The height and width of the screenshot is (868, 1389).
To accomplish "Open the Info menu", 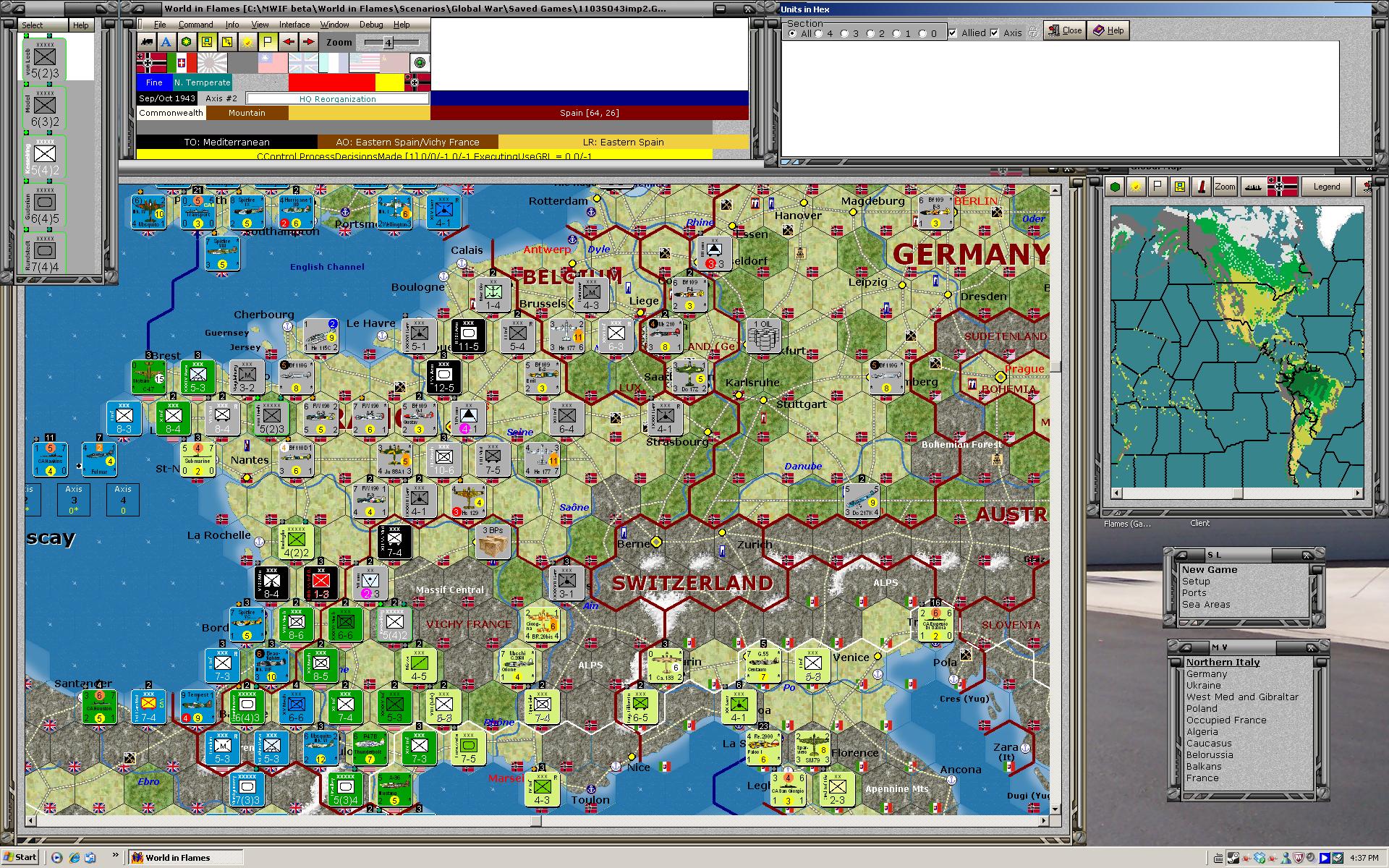I will coord(232,25).
